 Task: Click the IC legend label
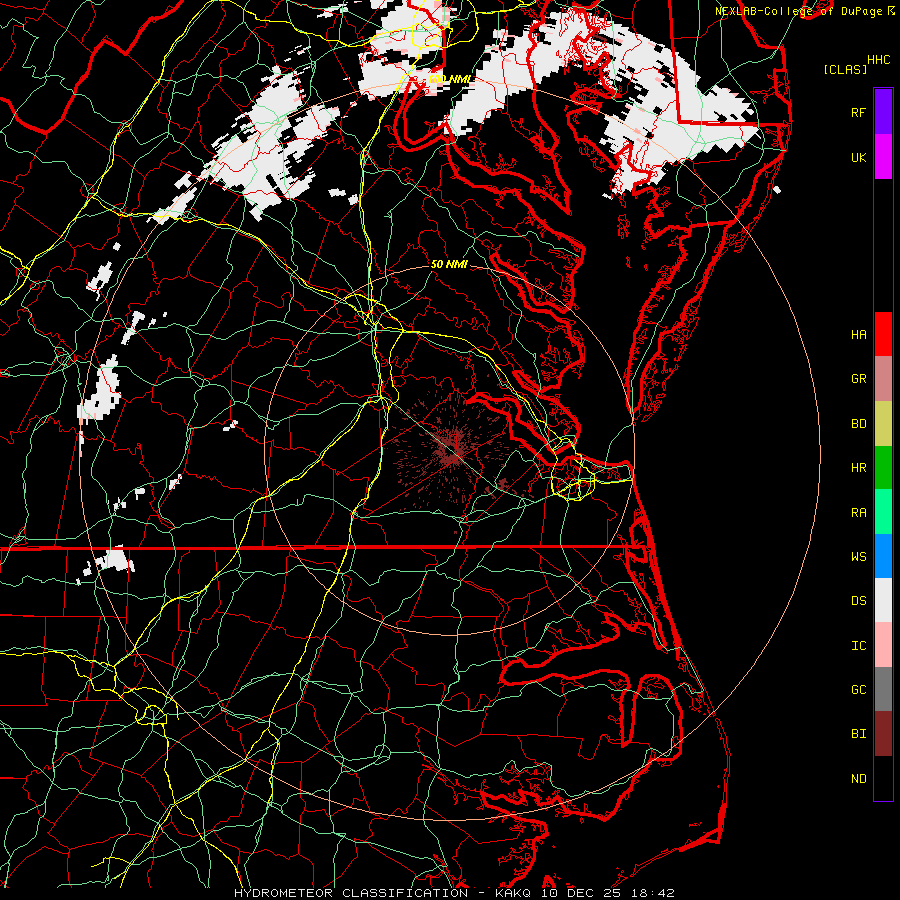858,646
